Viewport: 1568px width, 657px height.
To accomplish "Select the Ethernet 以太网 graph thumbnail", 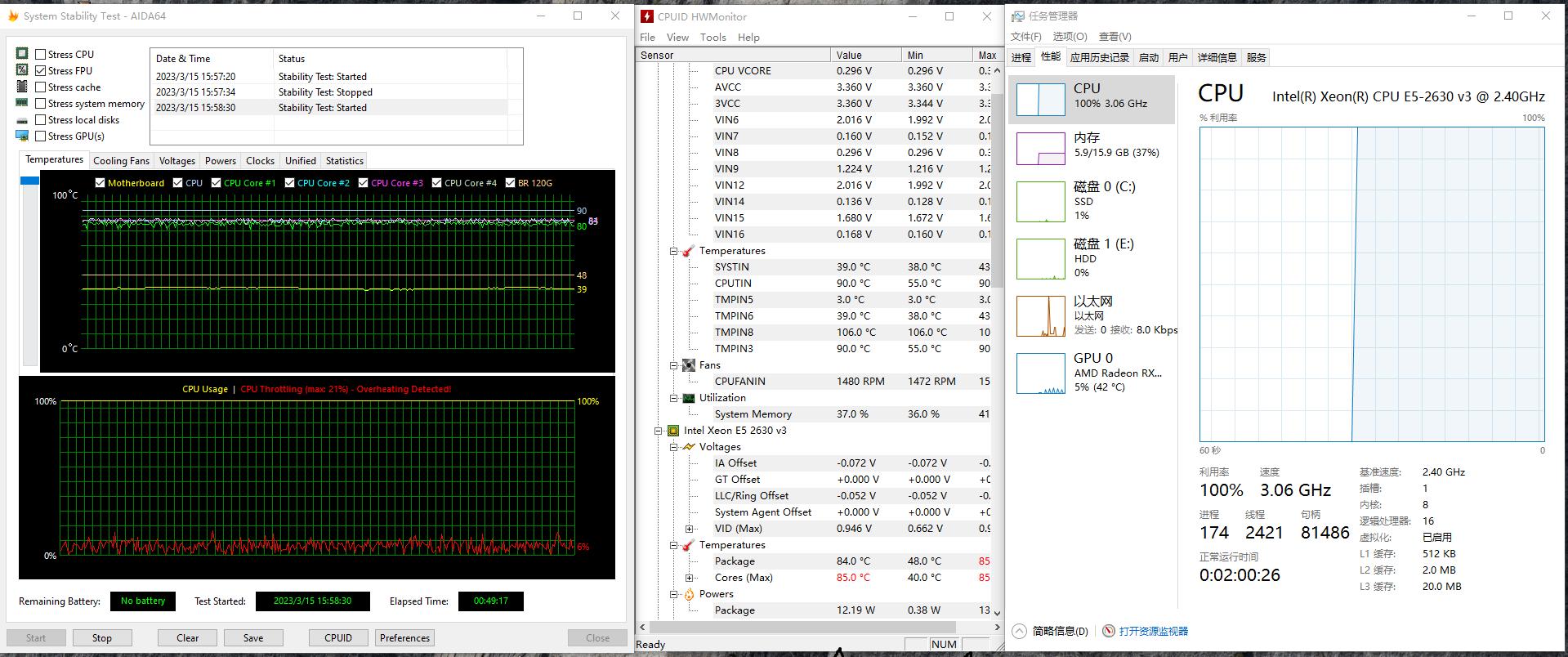I will tap(1040, 316).
